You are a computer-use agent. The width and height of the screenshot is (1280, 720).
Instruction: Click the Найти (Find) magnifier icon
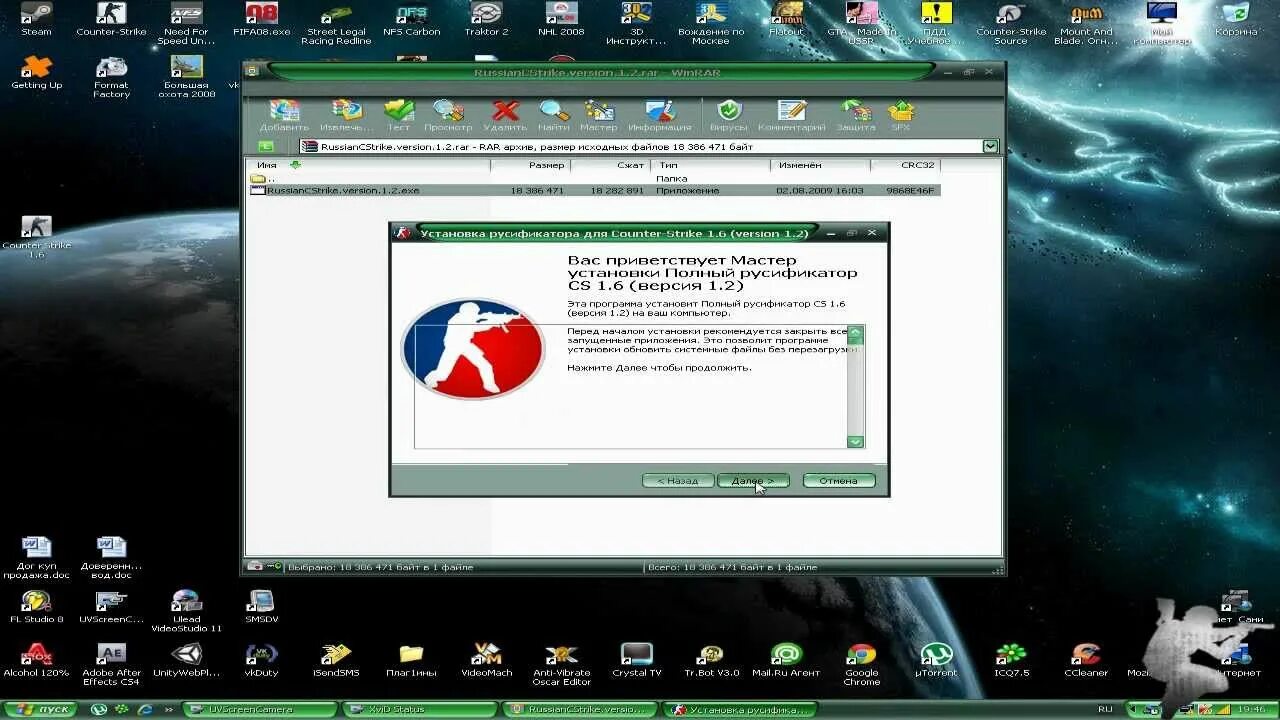tap(553, 115)
